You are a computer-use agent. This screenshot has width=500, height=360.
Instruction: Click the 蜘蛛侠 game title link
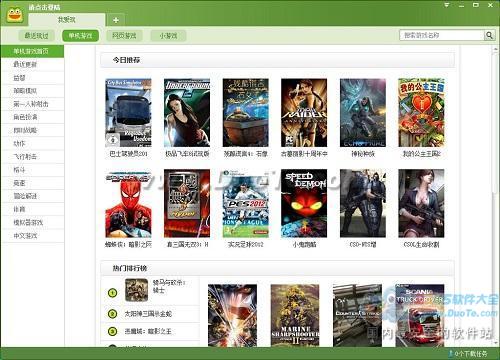click(128, 244)
